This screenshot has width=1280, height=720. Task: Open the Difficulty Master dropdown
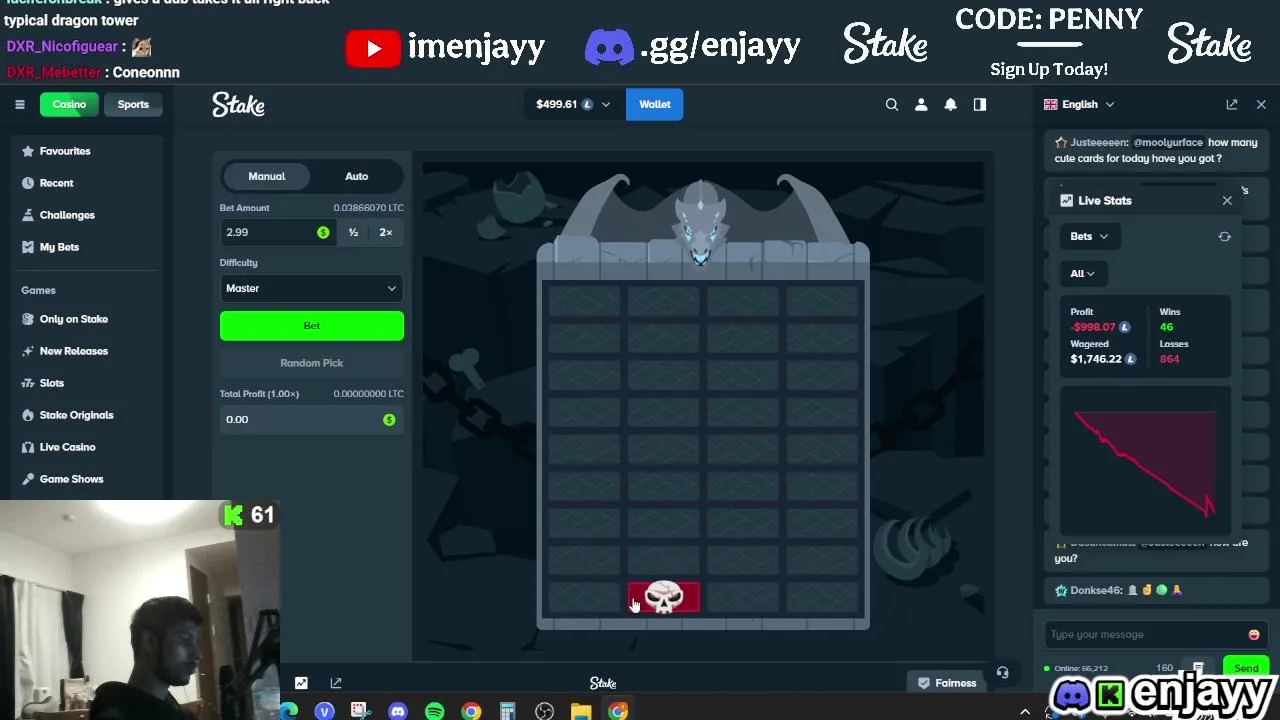coord(312,288)
